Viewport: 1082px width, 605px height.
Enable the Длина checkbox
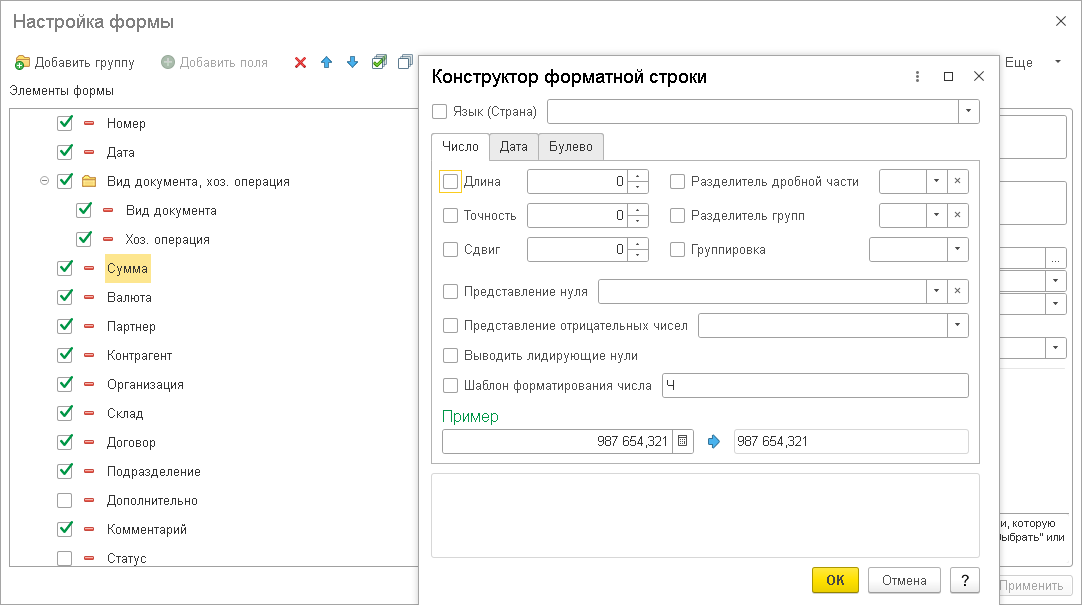(x=450, y=182)
